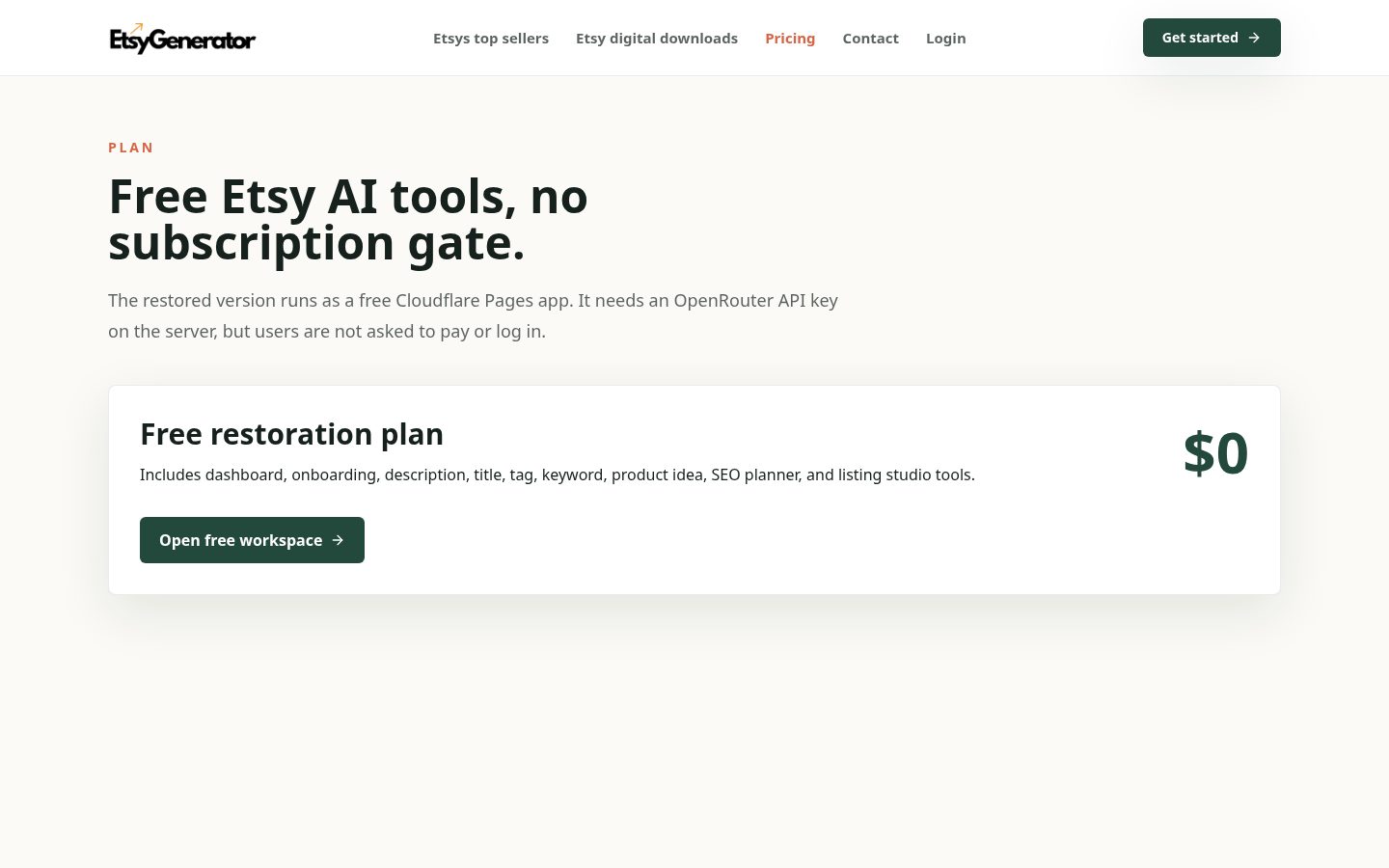Click the EtsyGenerator logo
This screenshot has width=1389, height=868.
[x=182, y=39]
